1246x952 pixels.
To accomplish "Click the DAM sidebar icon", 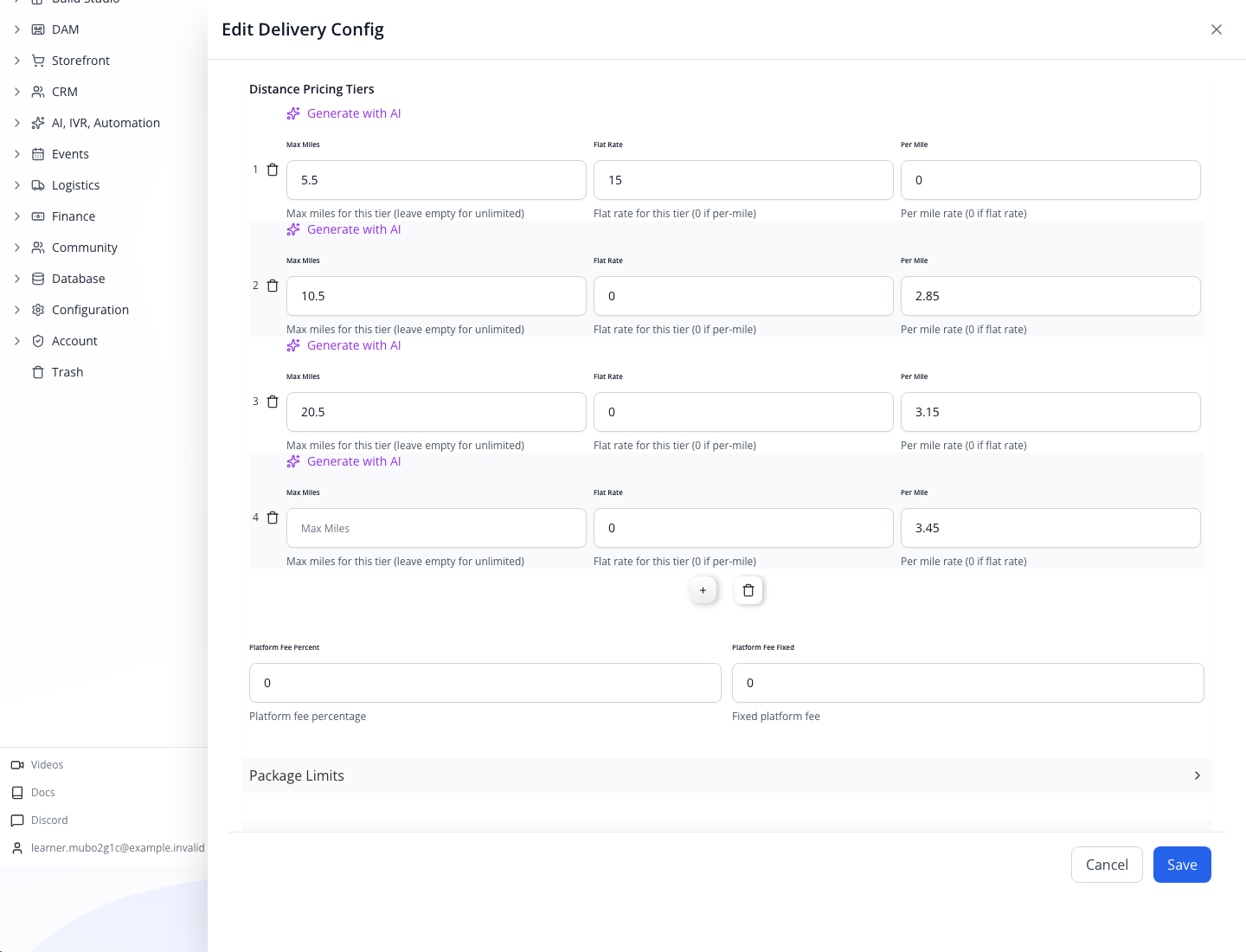I will pyautogui.click(x=38, y=29).
